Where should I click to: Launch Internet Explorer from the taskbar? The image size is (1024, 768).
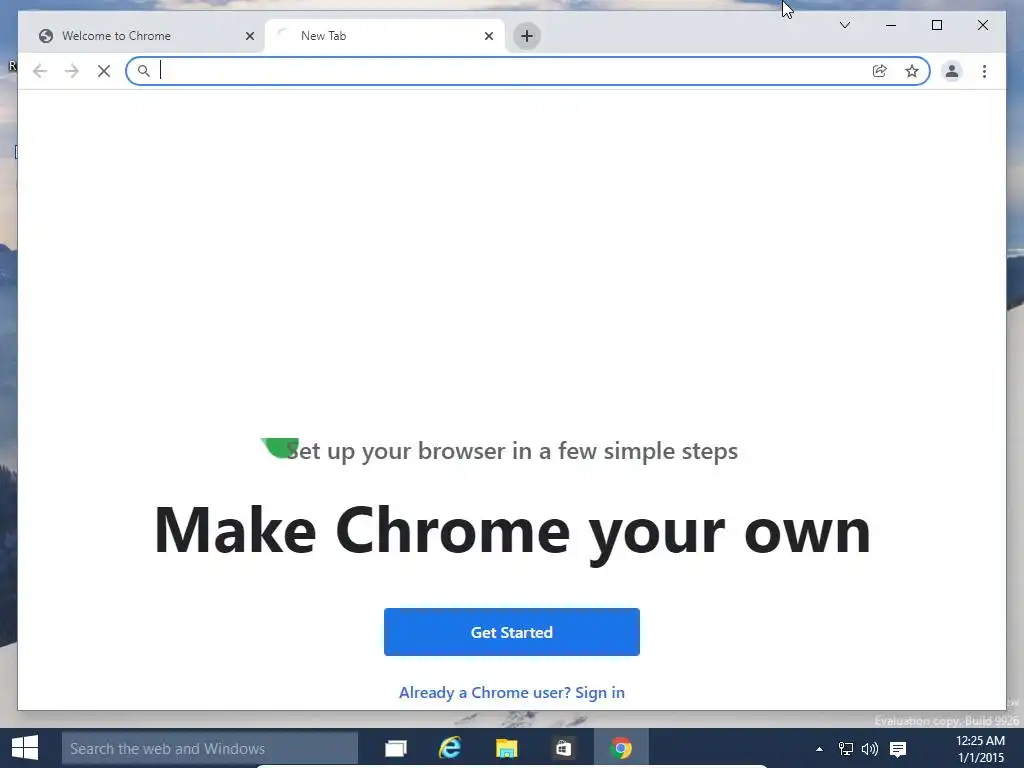click(450, 748)
